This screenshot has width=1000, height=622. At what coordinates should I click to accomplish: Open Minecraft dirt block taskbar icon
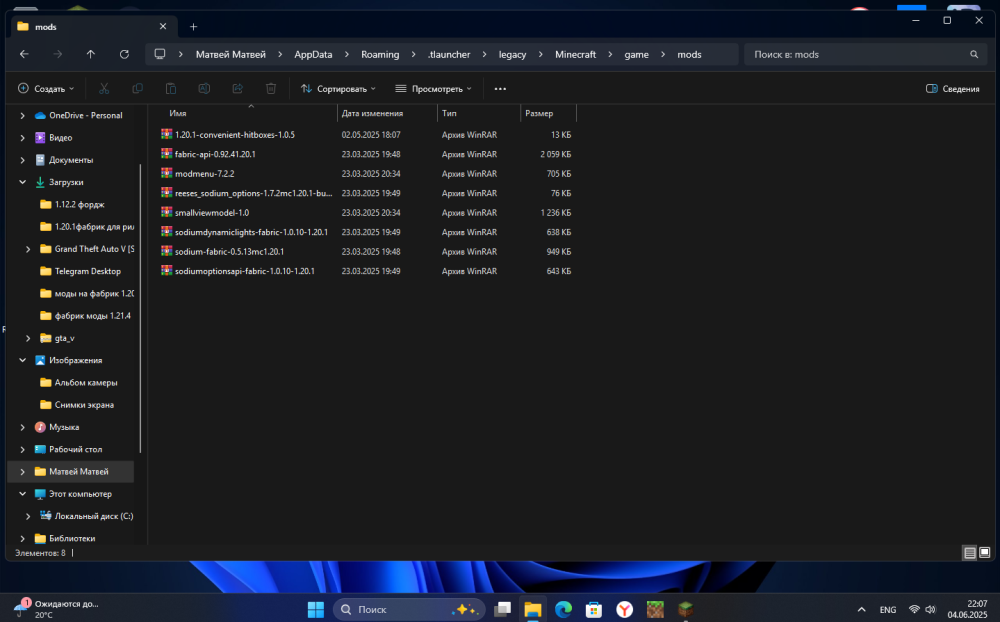655,609
